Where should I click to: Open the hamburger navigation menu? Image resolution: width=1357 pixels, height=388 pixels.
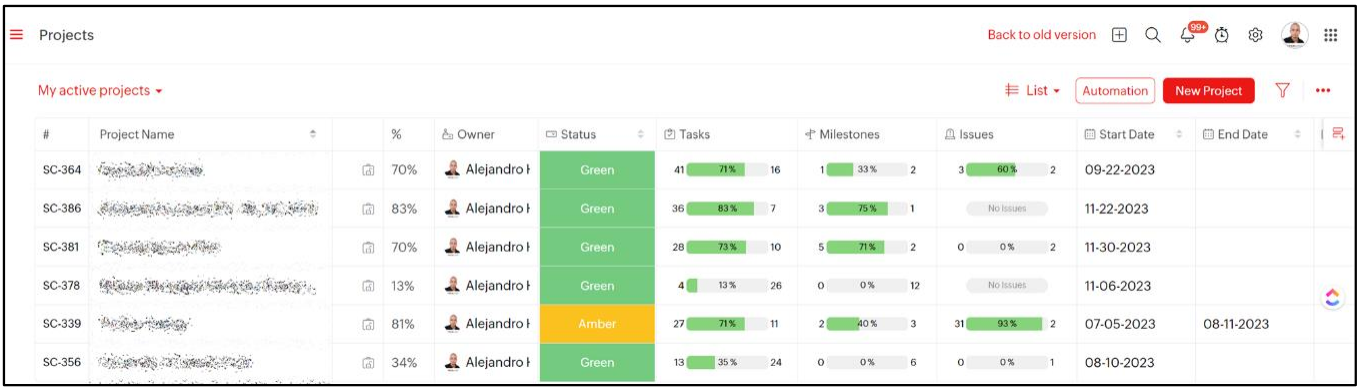click(16, 35)
